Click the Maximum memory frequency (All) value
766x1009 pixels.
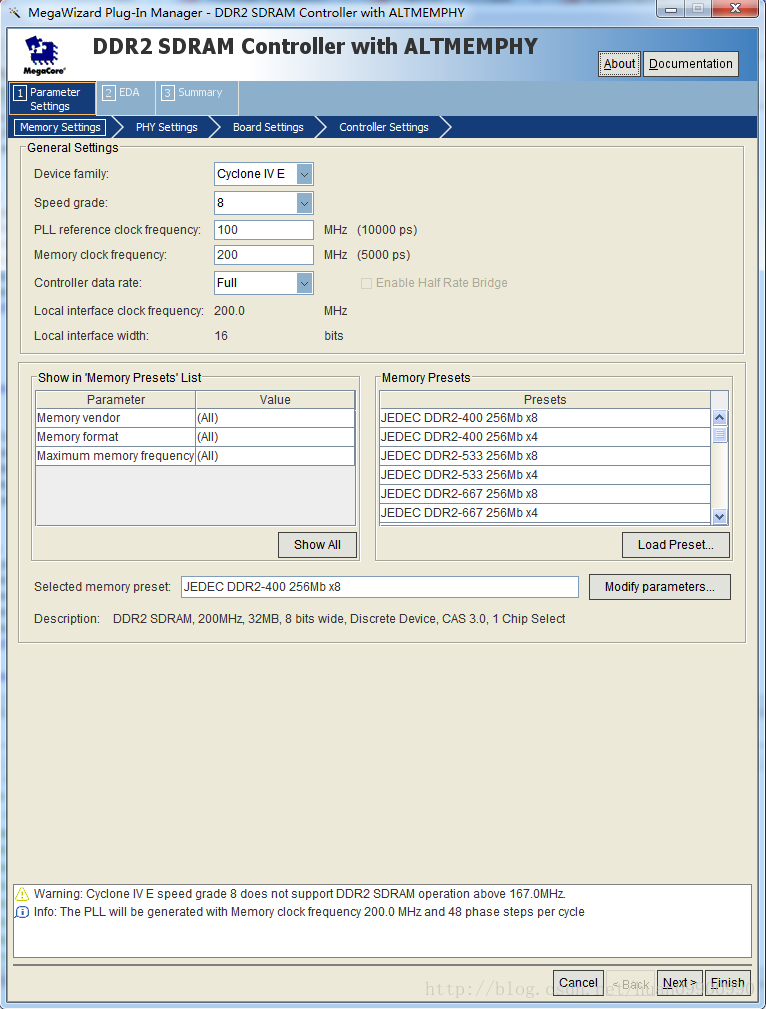[275, 456]
